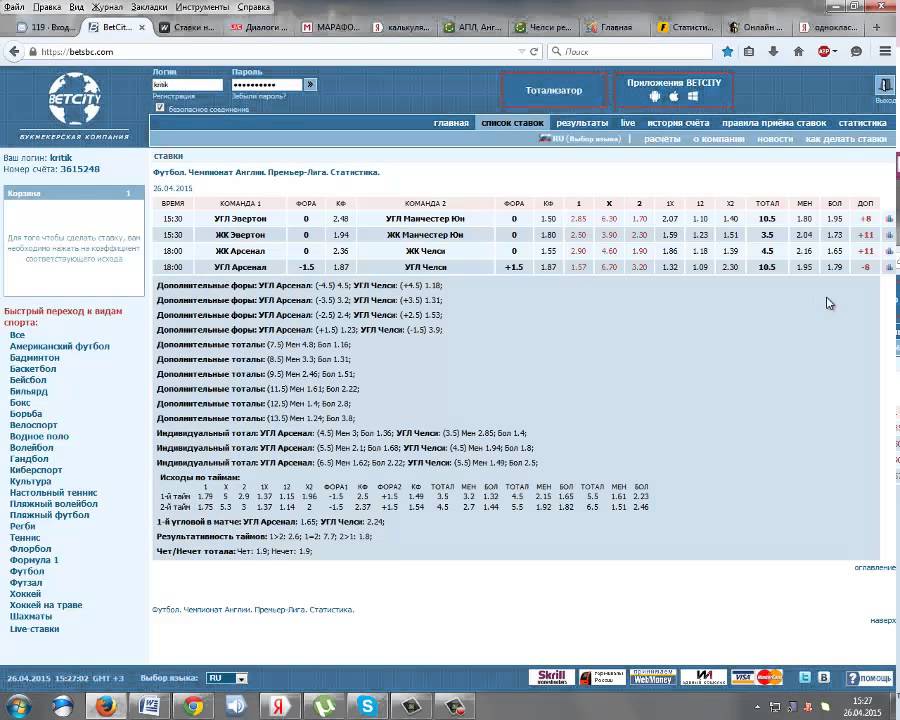Follow the Забыли пароль? link
Viewport: 900px width, 720px height.
pyautogui.click(x=259, y=96)
